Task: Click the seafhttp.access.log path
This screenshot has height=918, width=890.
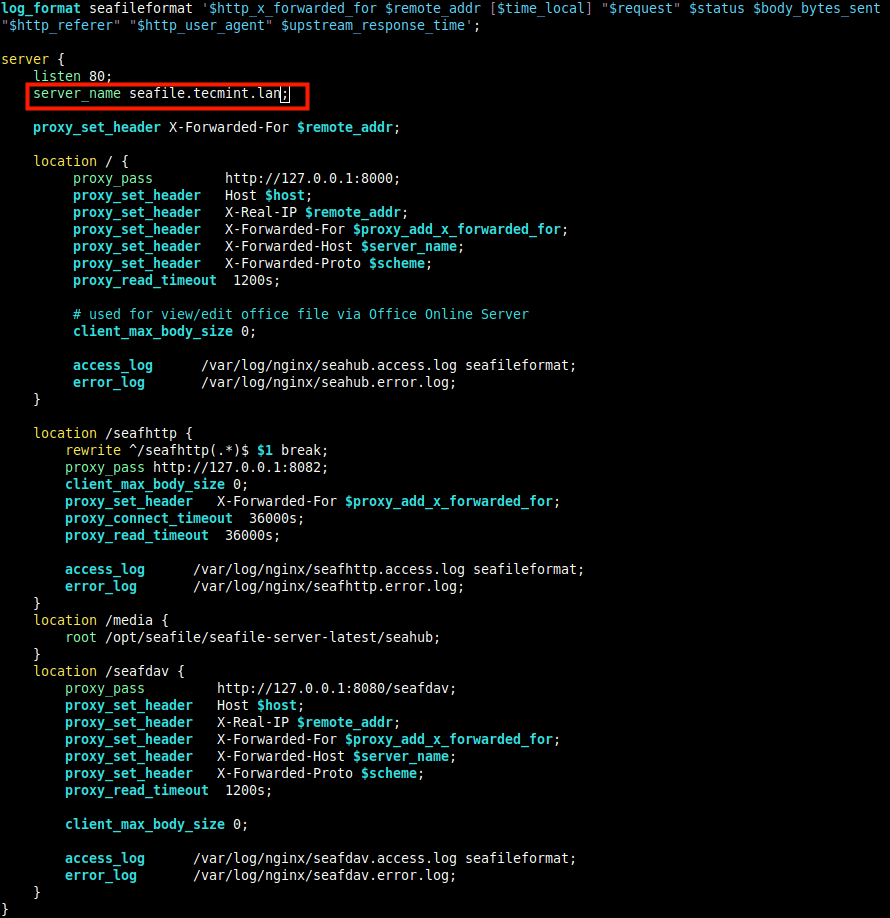Action: pos(329,570)
